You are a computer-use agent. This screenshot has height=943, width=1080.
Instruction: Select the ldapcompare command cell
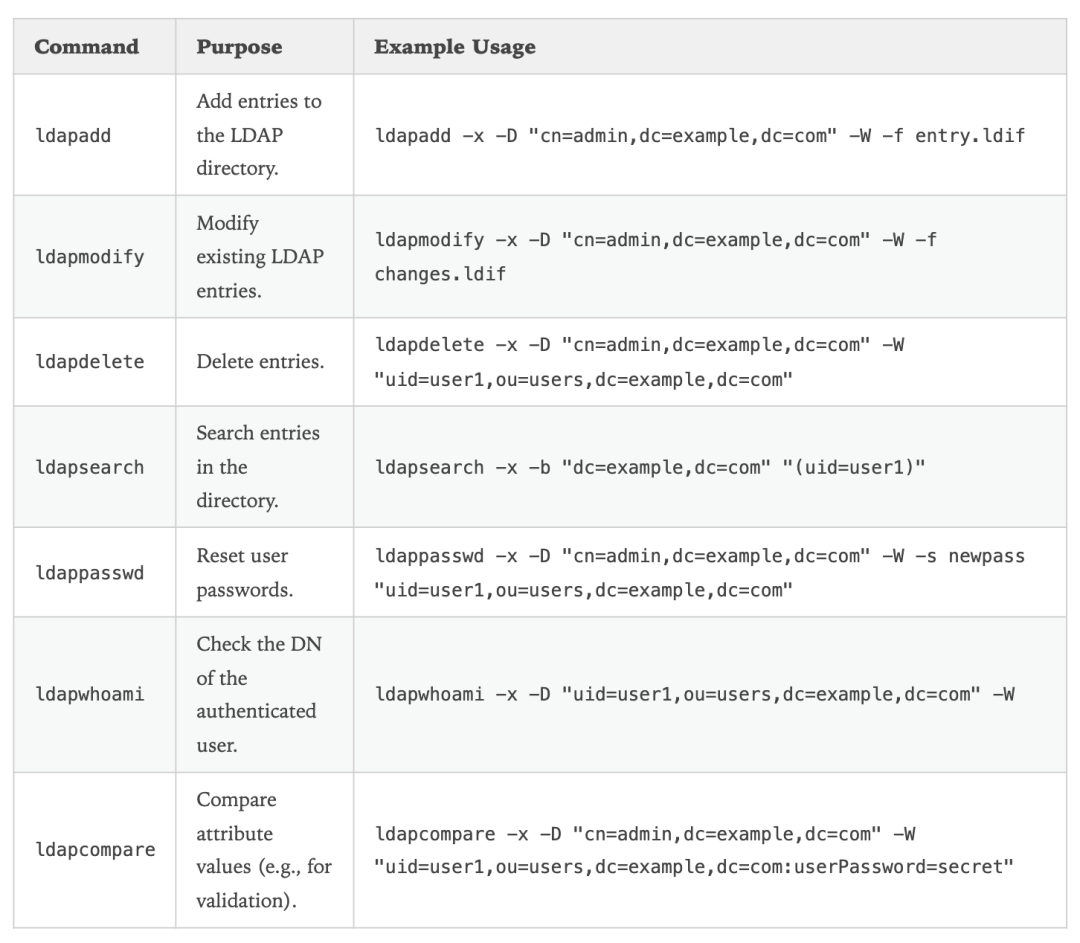[95, 849]
